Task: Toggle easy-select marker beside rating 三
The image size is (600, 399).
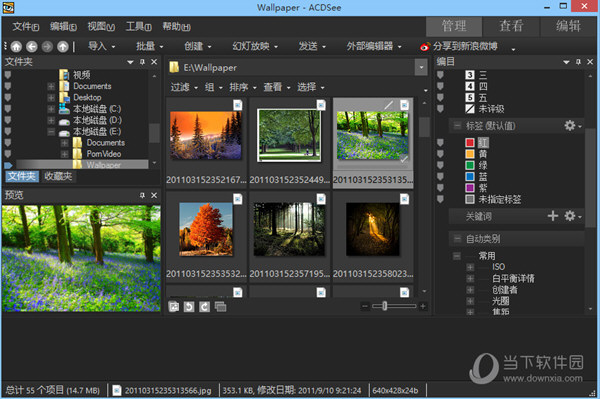Action: tap(440, 75)
